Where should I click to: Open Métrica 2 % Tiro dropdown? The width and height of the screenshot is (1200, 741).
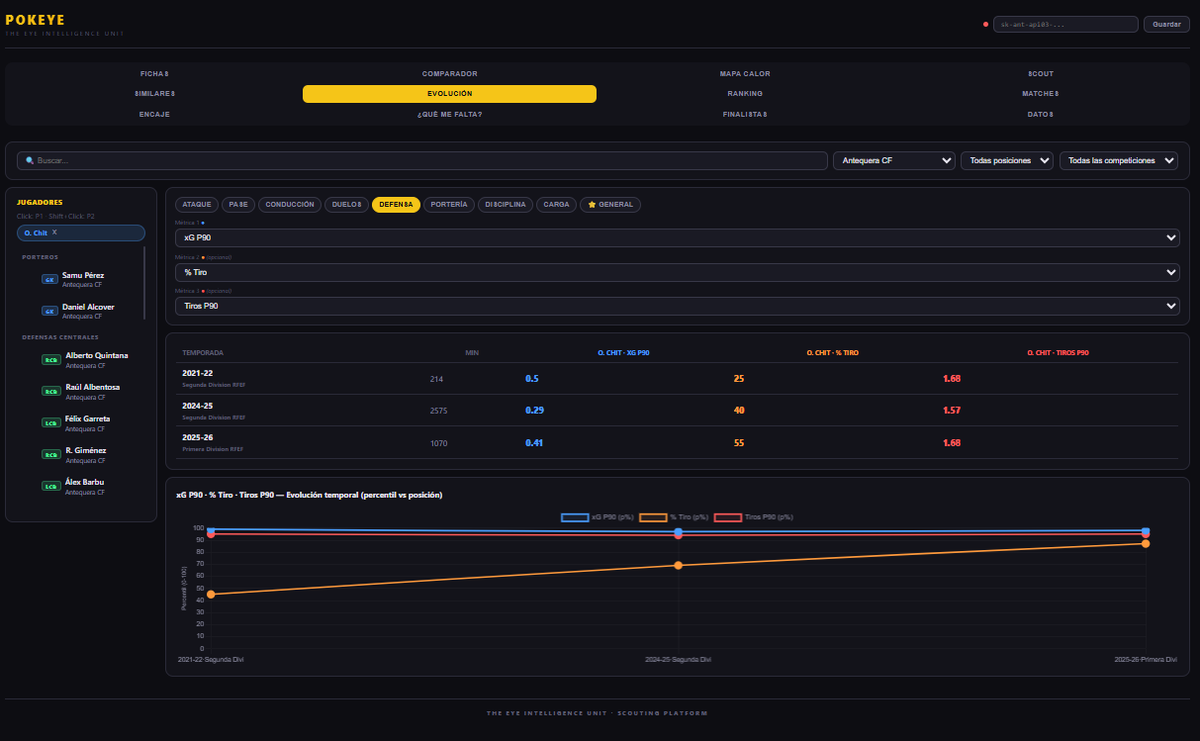[x=677, y=272]
